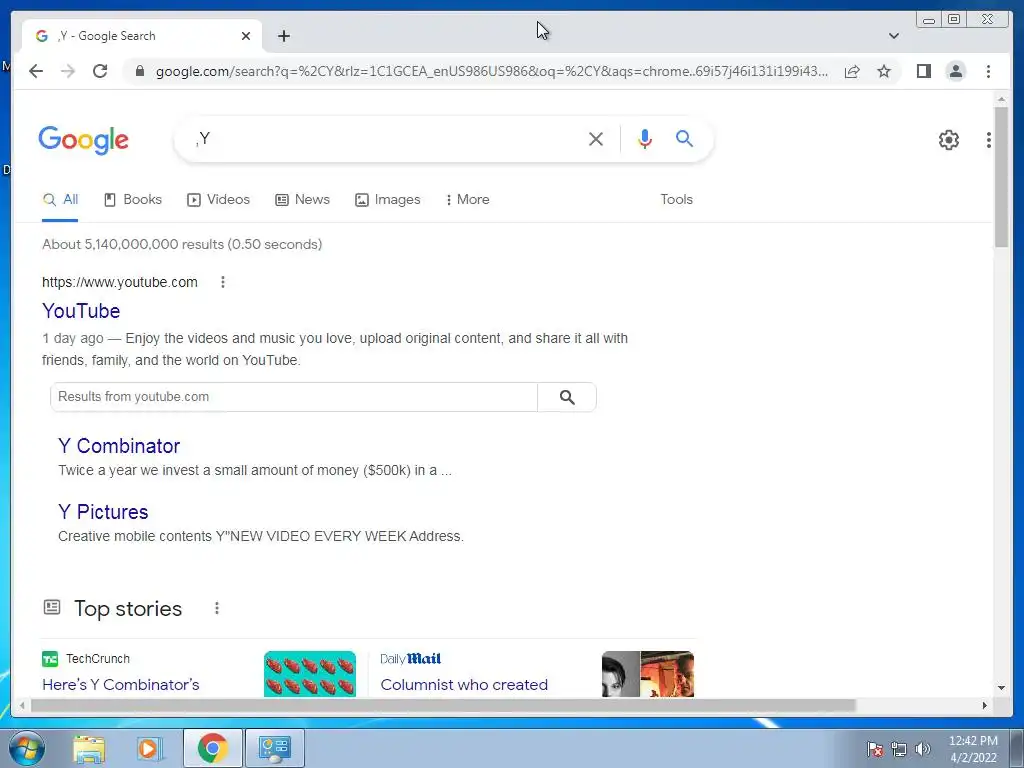Click the 'Results from youtube.com' field
This screenshot has width=1024, height=768.
294,397
